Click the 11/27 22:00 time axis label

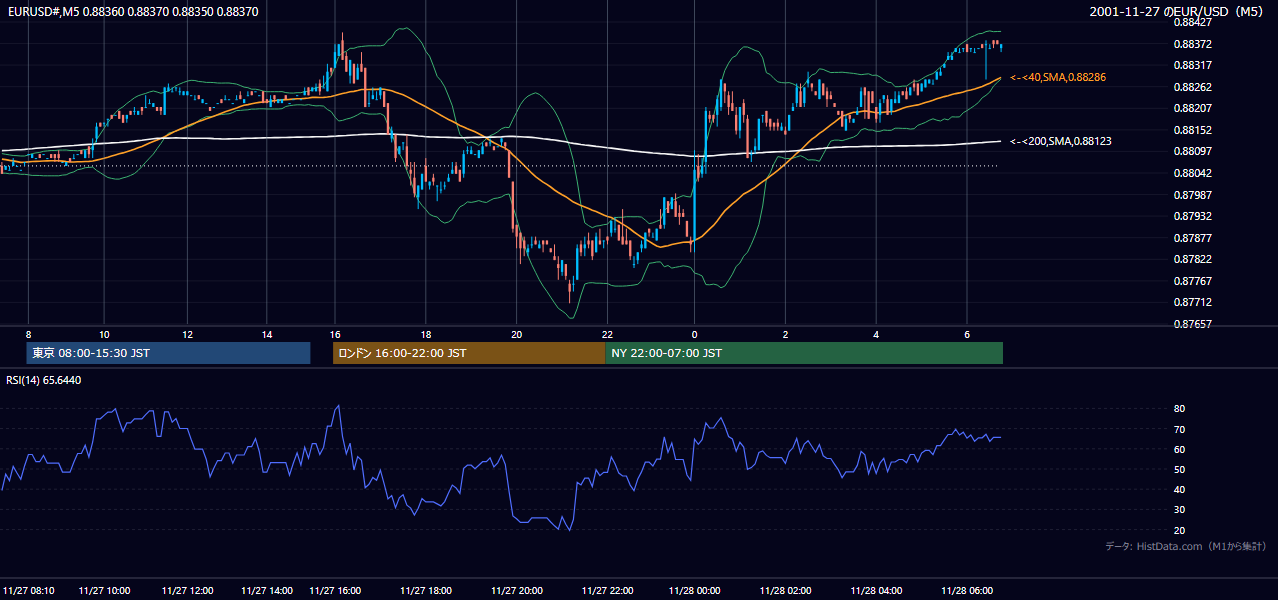click(607, 590)
